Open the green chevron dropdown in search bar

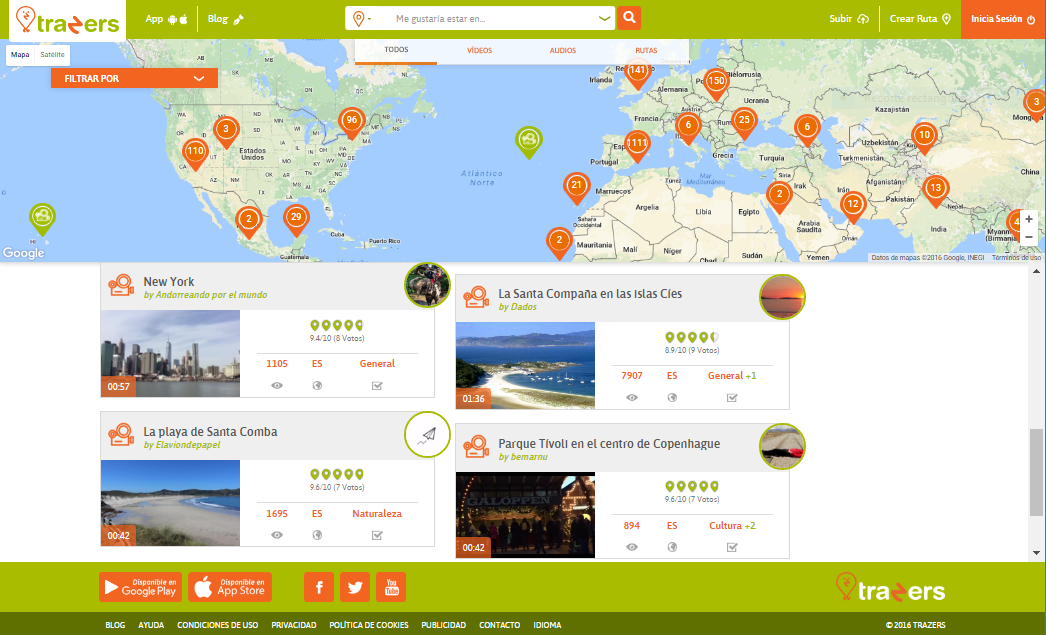[604, 19]
